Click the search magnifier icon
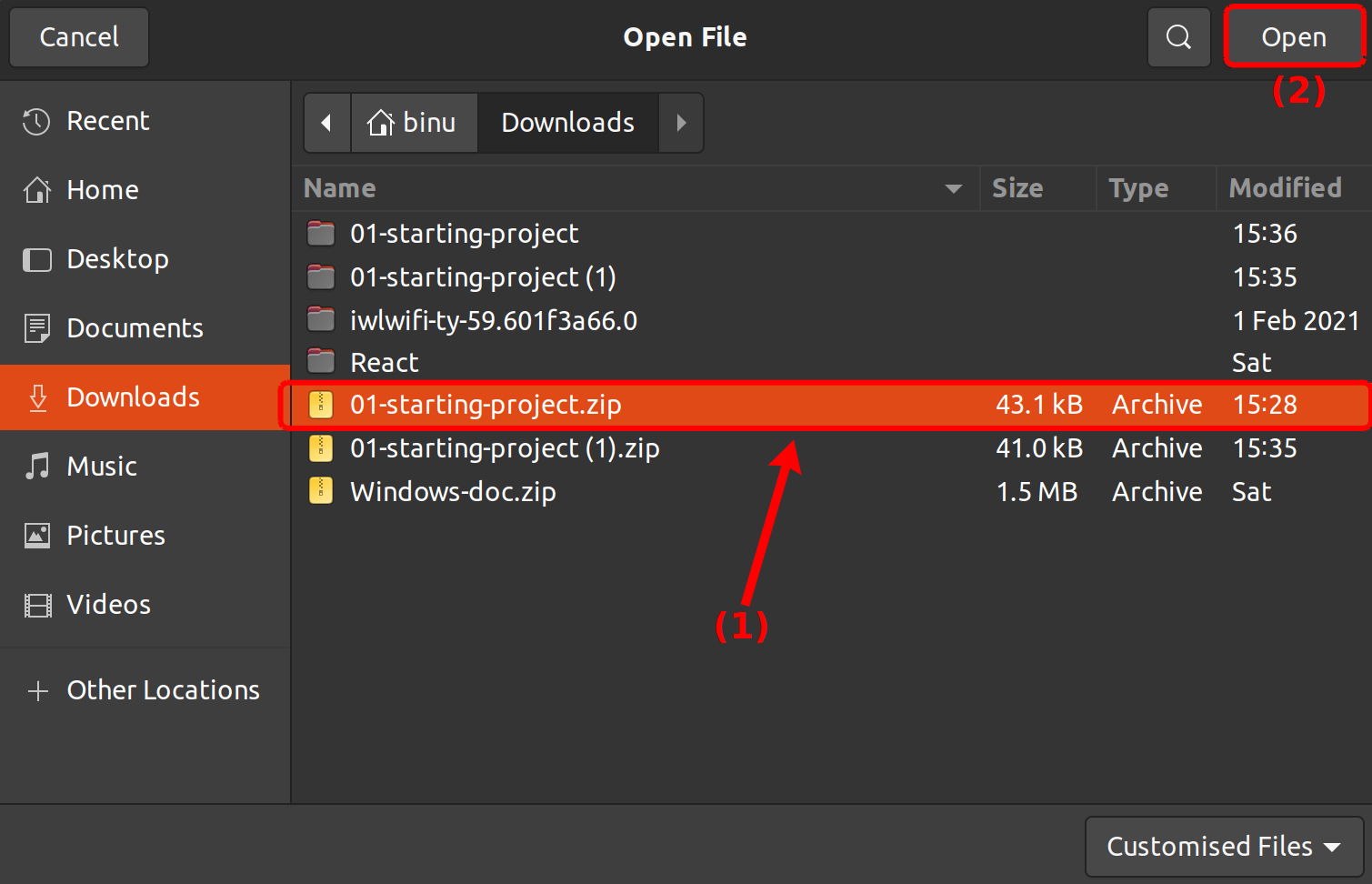Image resolution: width=1372 pixels, height=884 pixels. 1178,37
